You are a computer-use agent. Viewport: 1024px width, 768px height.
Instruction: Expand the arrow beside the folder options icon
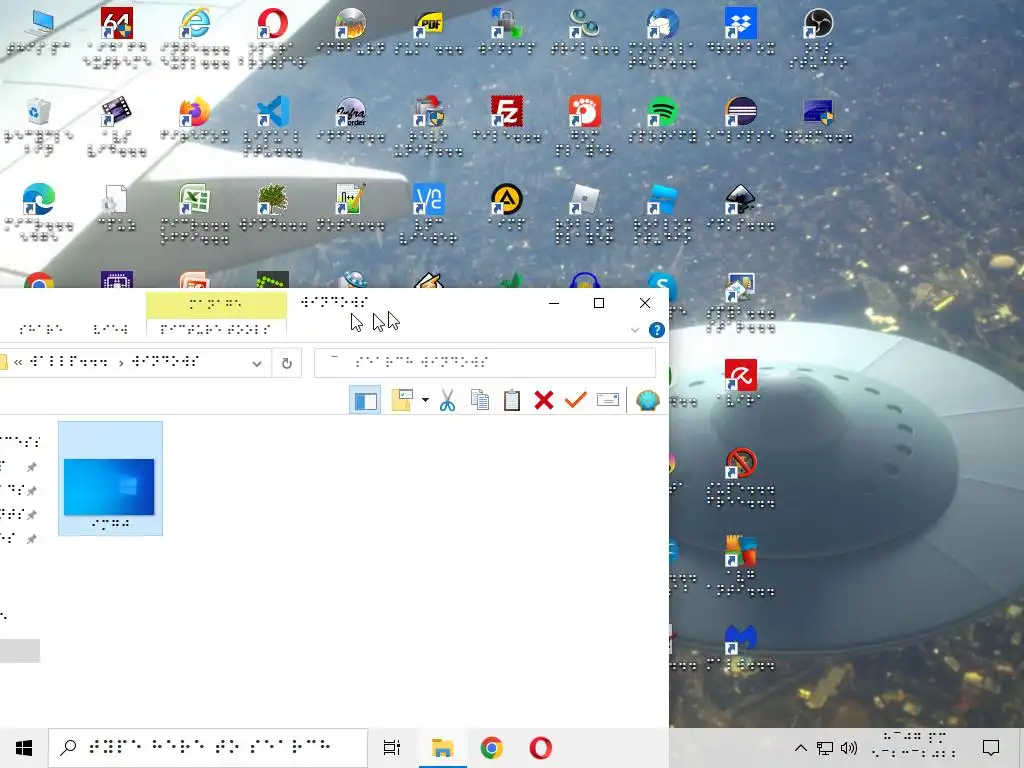point(425,400)
